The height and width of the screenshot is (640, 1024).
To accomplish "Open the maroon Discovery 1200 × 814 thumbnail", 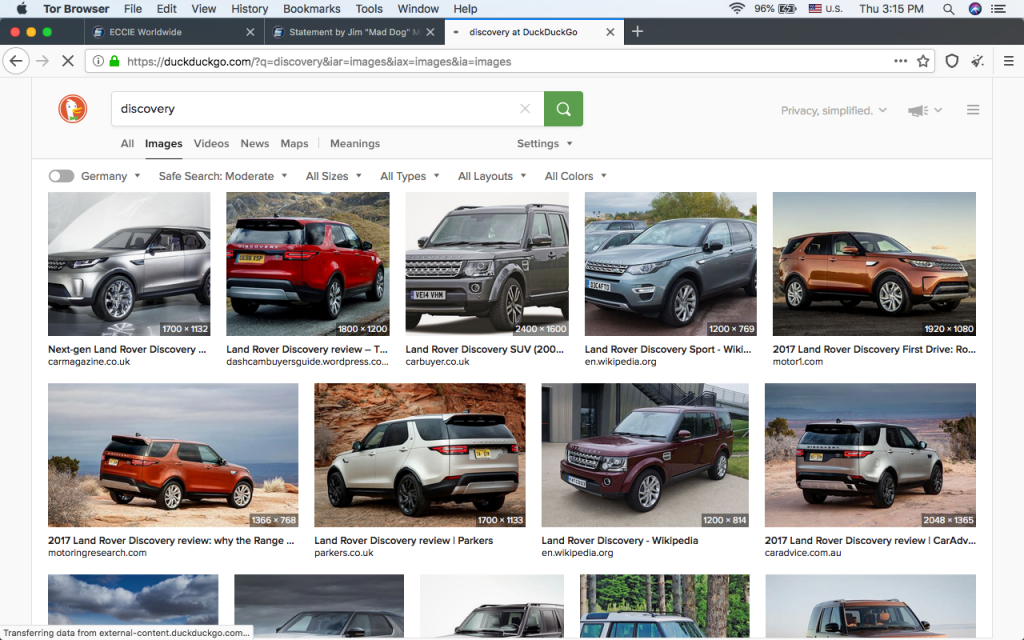I will pos(645,455).
